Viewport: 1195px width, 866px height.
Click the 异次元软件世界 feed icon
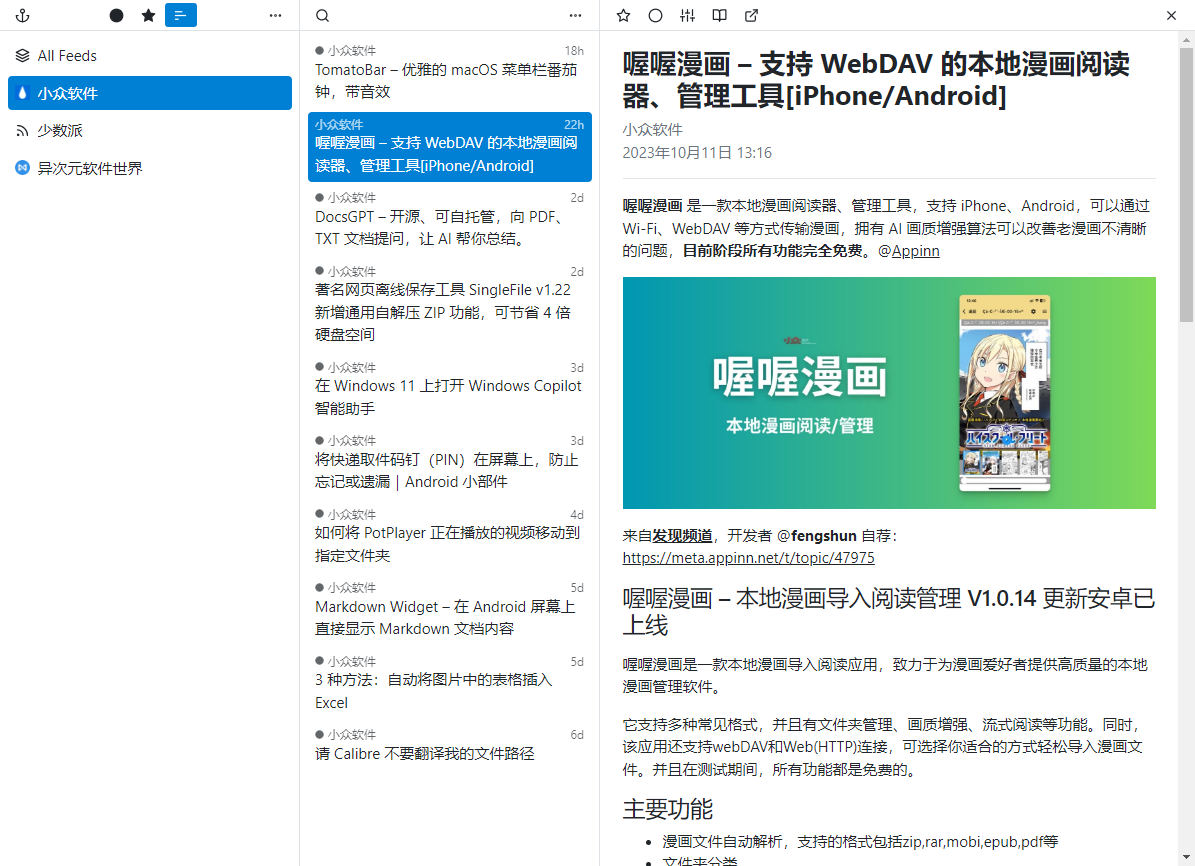click(22, 168)
